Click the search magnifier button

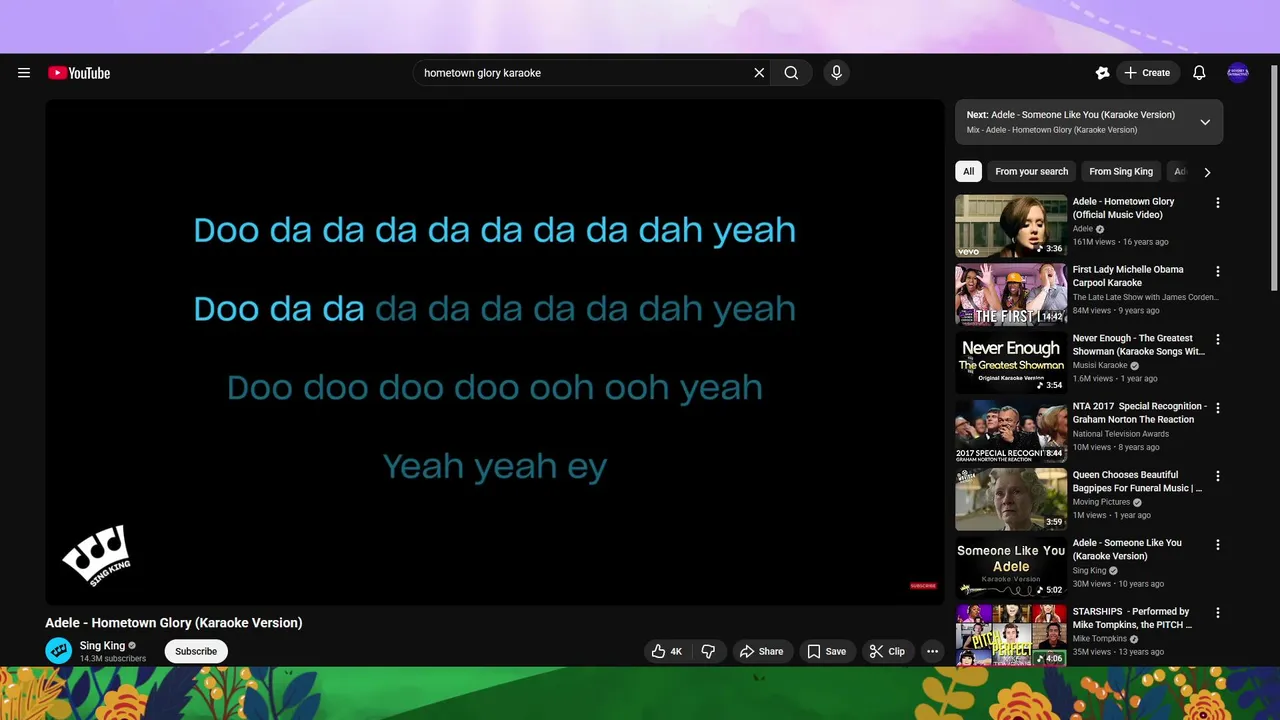pyautogui.click(x=791, y=73)
